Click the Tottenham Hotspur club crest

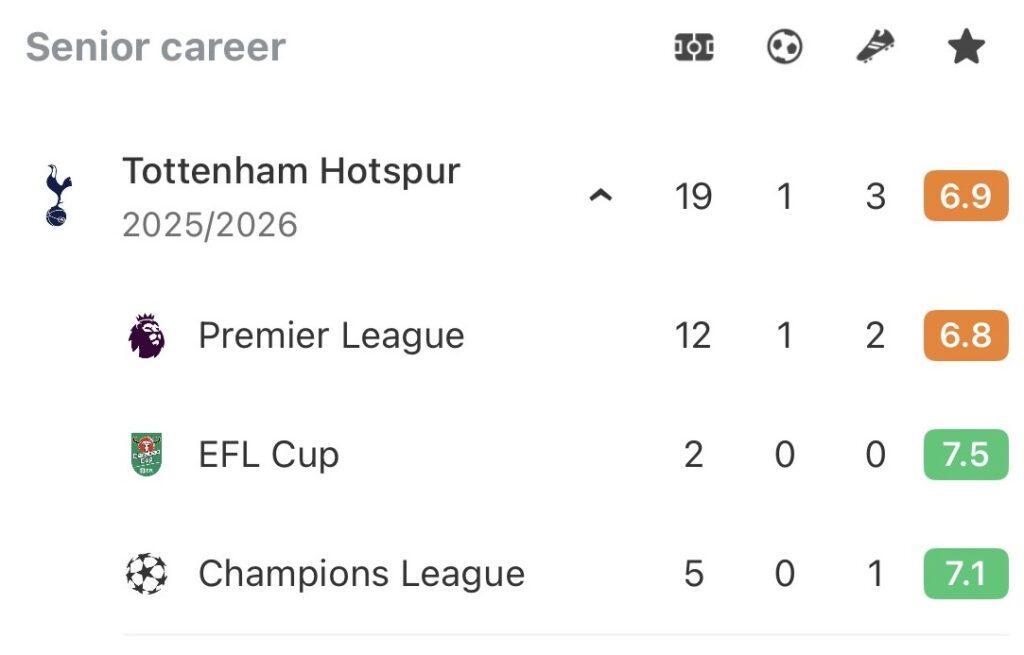[58, 196]
